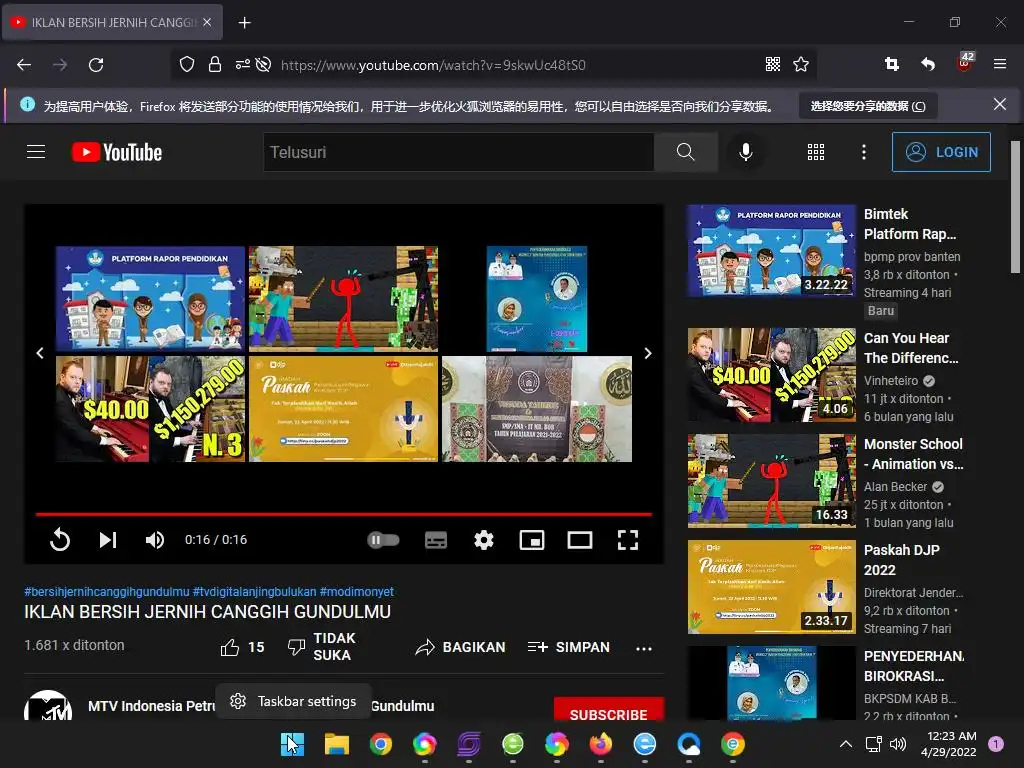Start voice search with microphone

[x=745, y=152]
